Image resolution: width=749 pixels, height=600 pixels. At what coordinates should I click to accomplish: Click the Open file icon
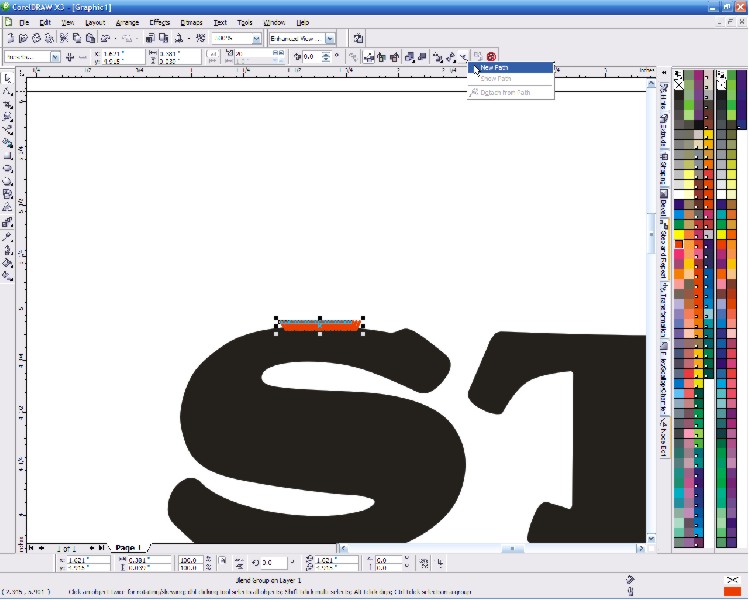23,38
